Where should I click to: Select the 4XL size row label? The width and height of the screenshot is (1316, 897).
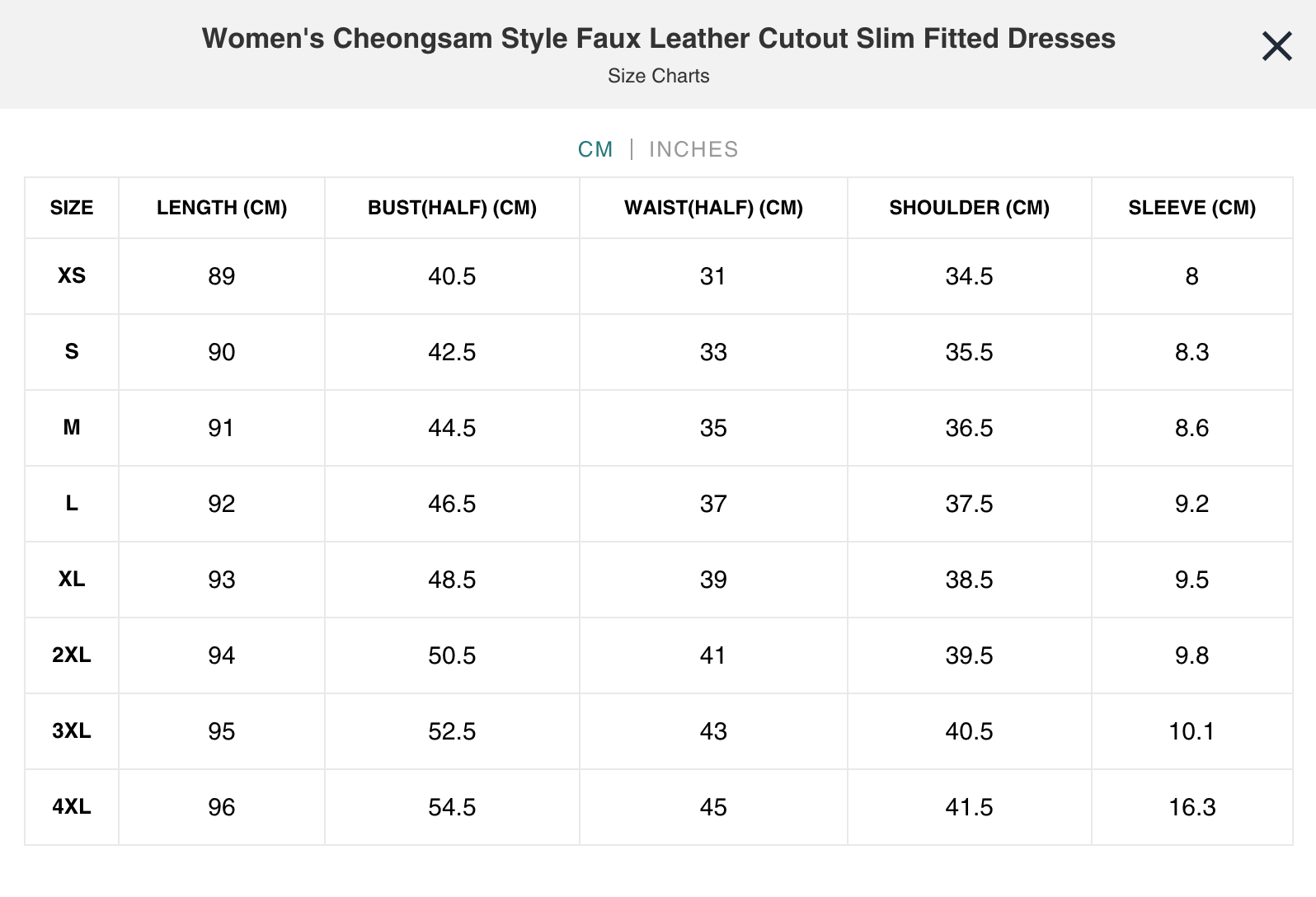point(72,807)
